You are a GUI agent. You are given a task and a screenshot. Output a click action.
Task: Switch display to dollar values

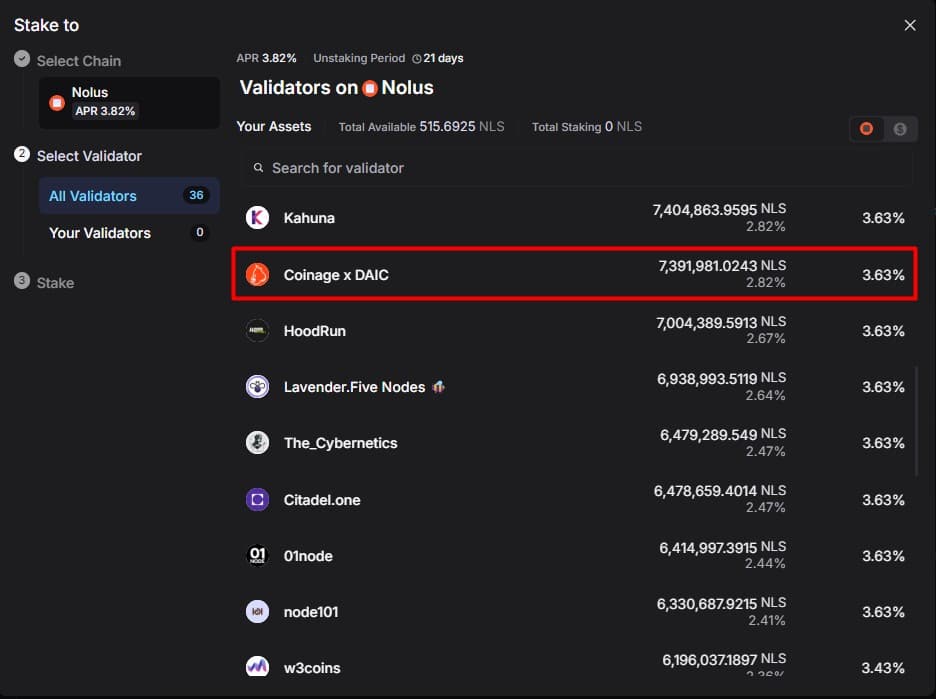[900, 129]
